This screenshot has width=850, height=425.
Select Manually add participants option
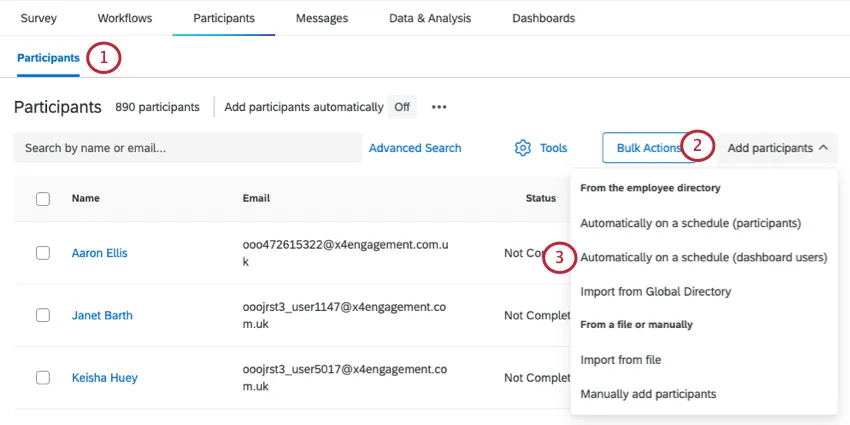pos(648,394)
